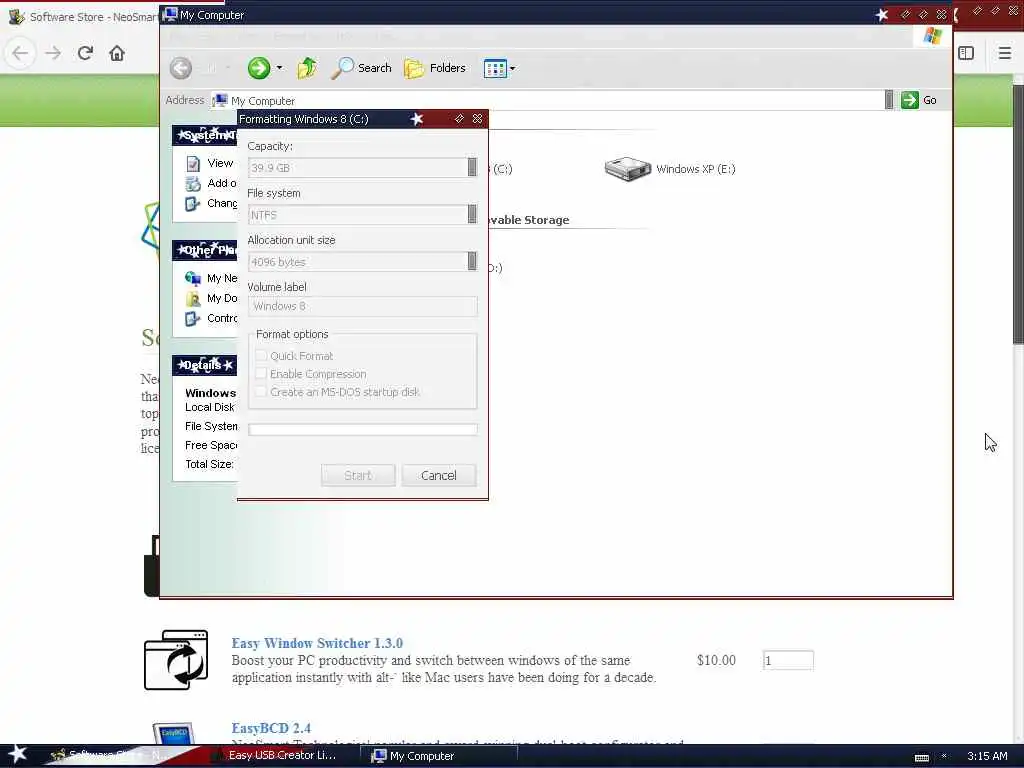Viewport: 1024px width, 768px height.
Task: Open the Capacity dropdown in format dialog
Action: (x=472, y=167)
